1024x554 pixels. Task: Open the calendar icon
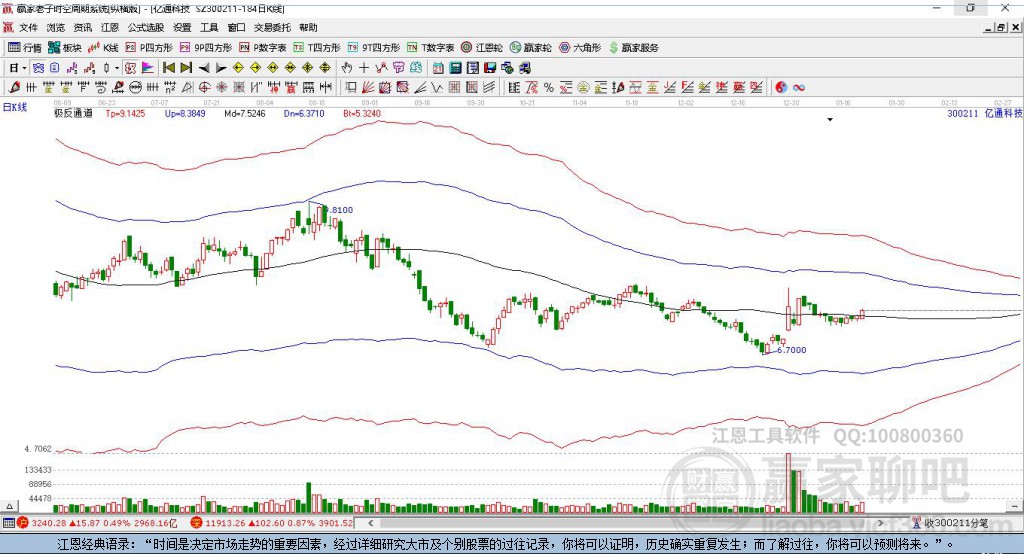tap(438, 68)
